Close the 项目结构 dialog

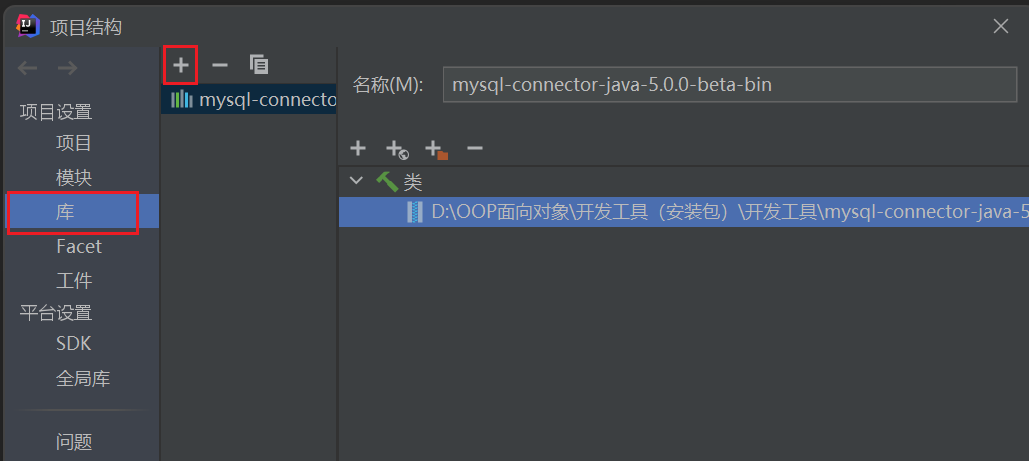1000,26
